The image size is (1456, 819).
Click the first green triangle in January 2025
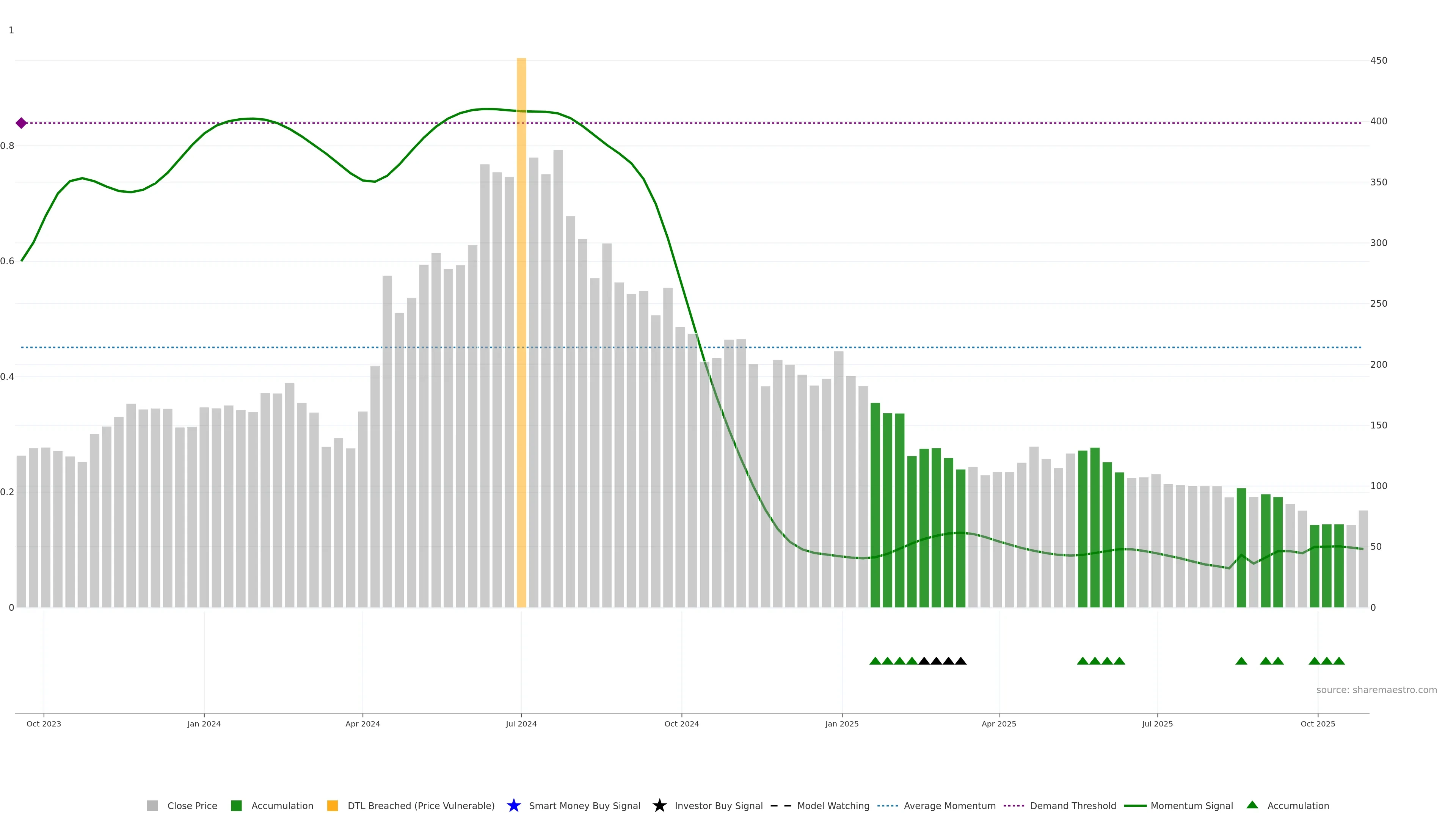(875, 661)
